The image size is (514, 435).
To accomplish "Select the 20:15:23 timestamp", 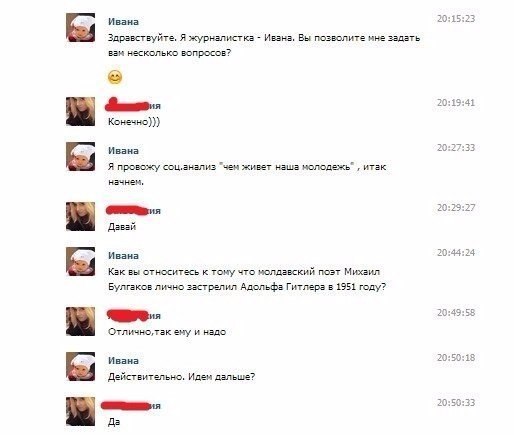I will tap(456, 19).
